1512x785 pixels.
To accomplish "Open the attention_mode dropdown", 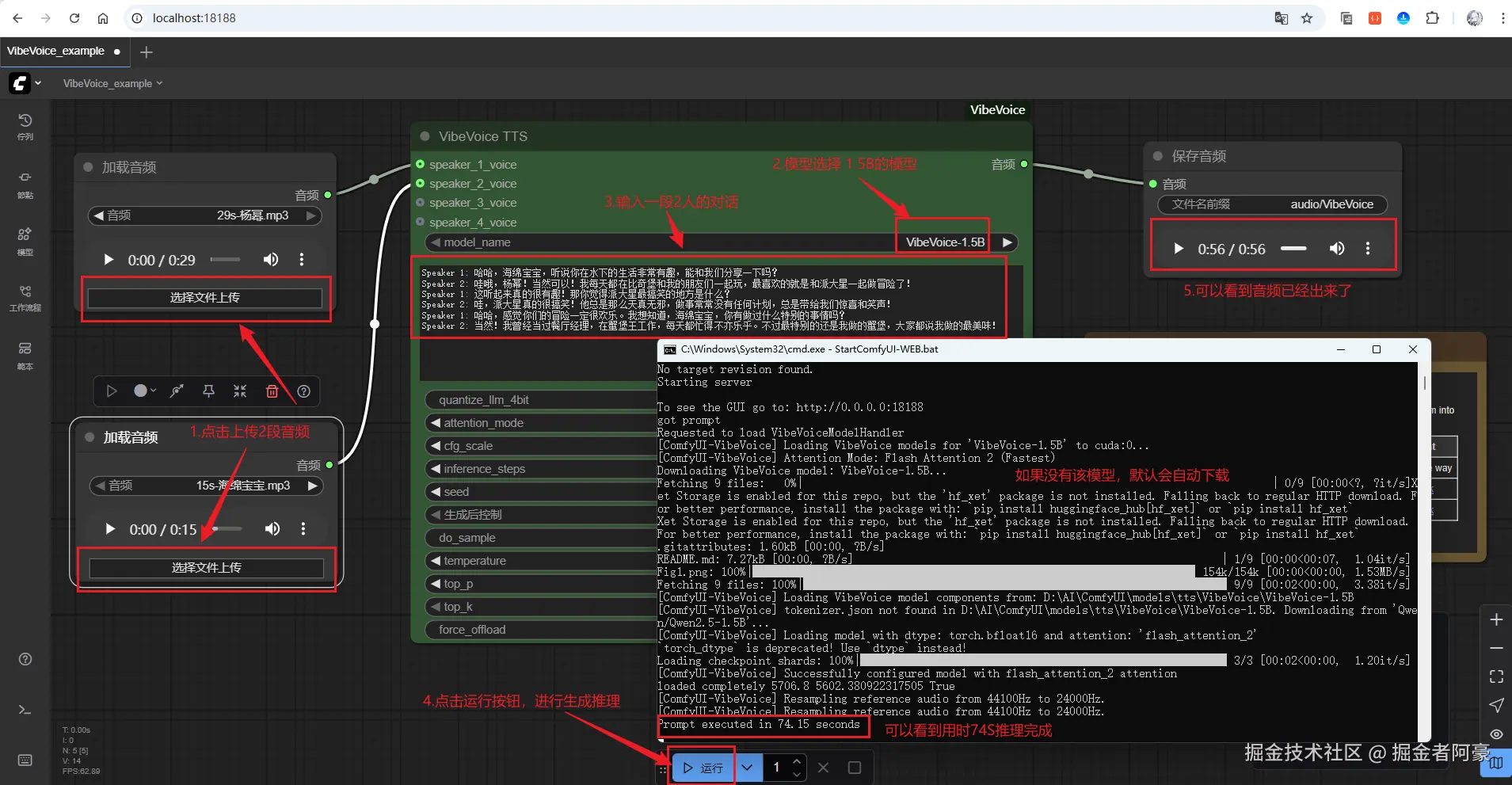I will tap(541, 423).
